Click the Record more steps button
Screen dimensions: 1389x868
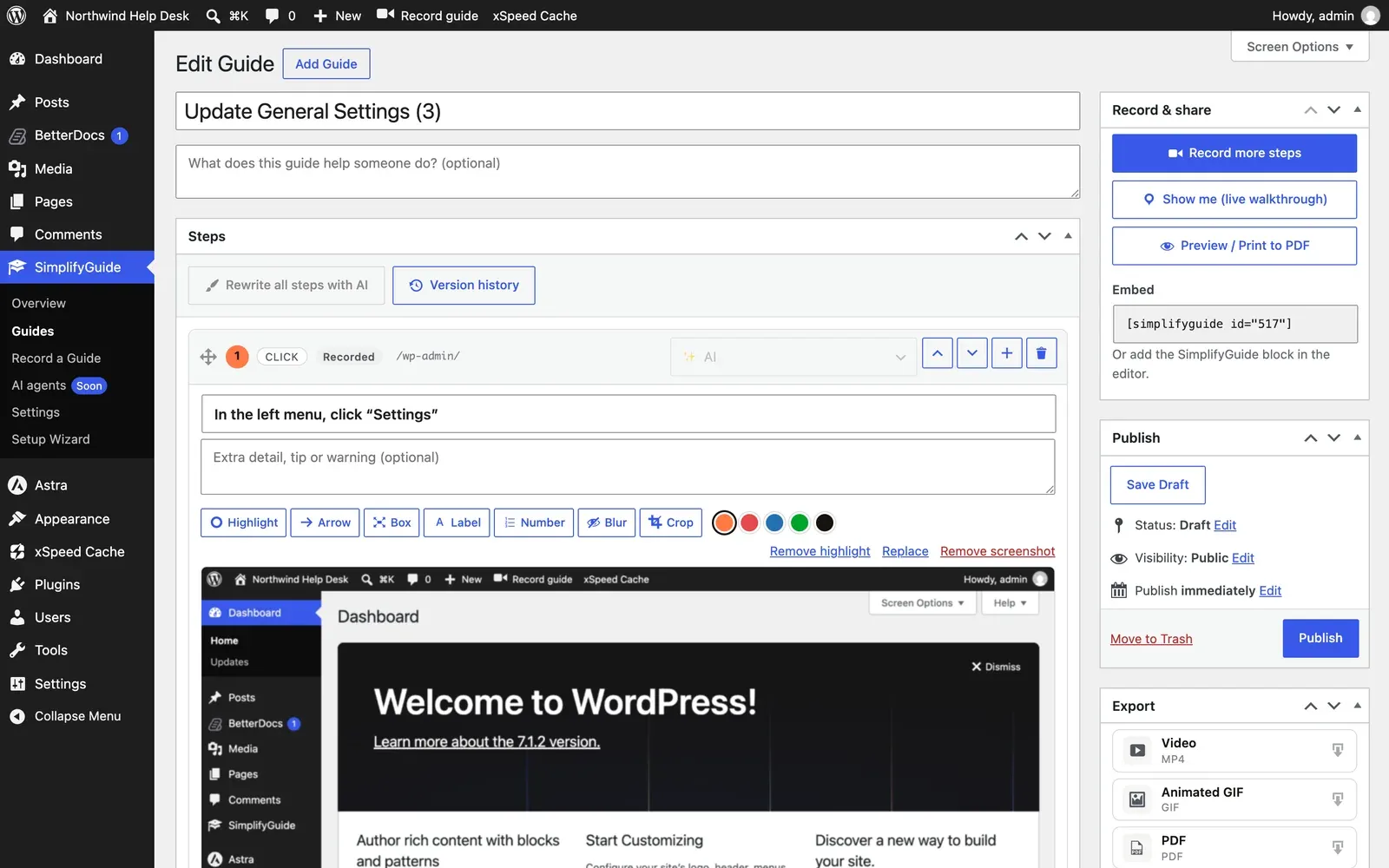(x=1234, y=153)
